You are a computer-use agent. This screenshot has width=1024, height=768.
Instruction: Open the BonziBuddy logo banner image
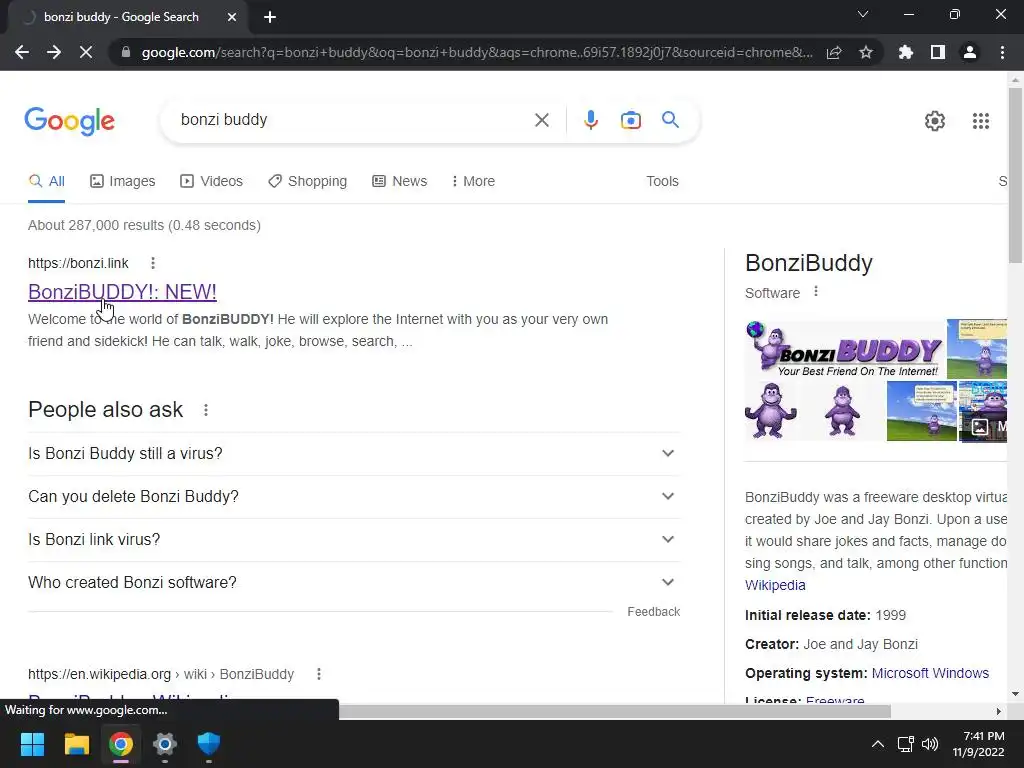tap(845, 349)
